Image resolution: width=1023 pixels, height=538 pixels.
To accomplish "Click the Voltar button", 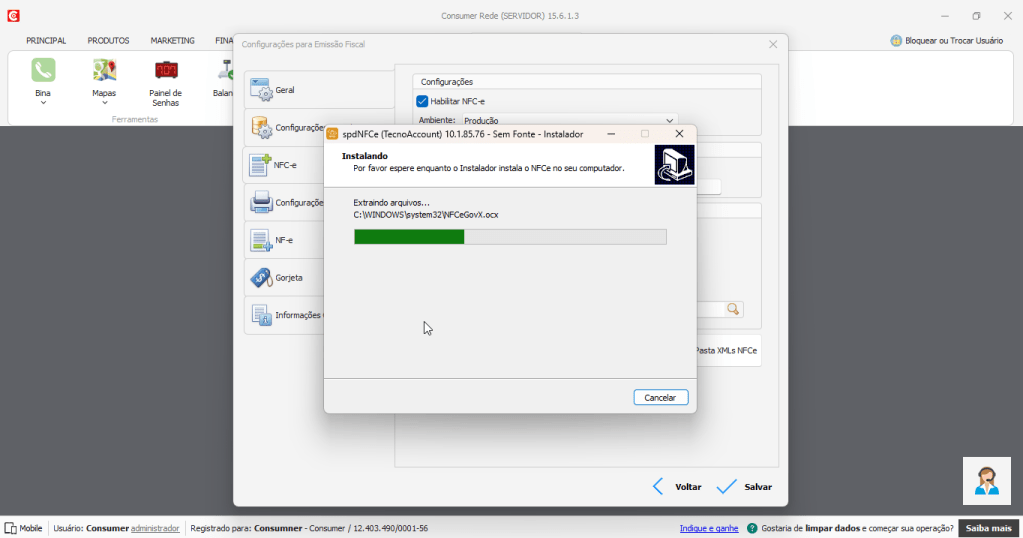I will [x=677, y=487].
